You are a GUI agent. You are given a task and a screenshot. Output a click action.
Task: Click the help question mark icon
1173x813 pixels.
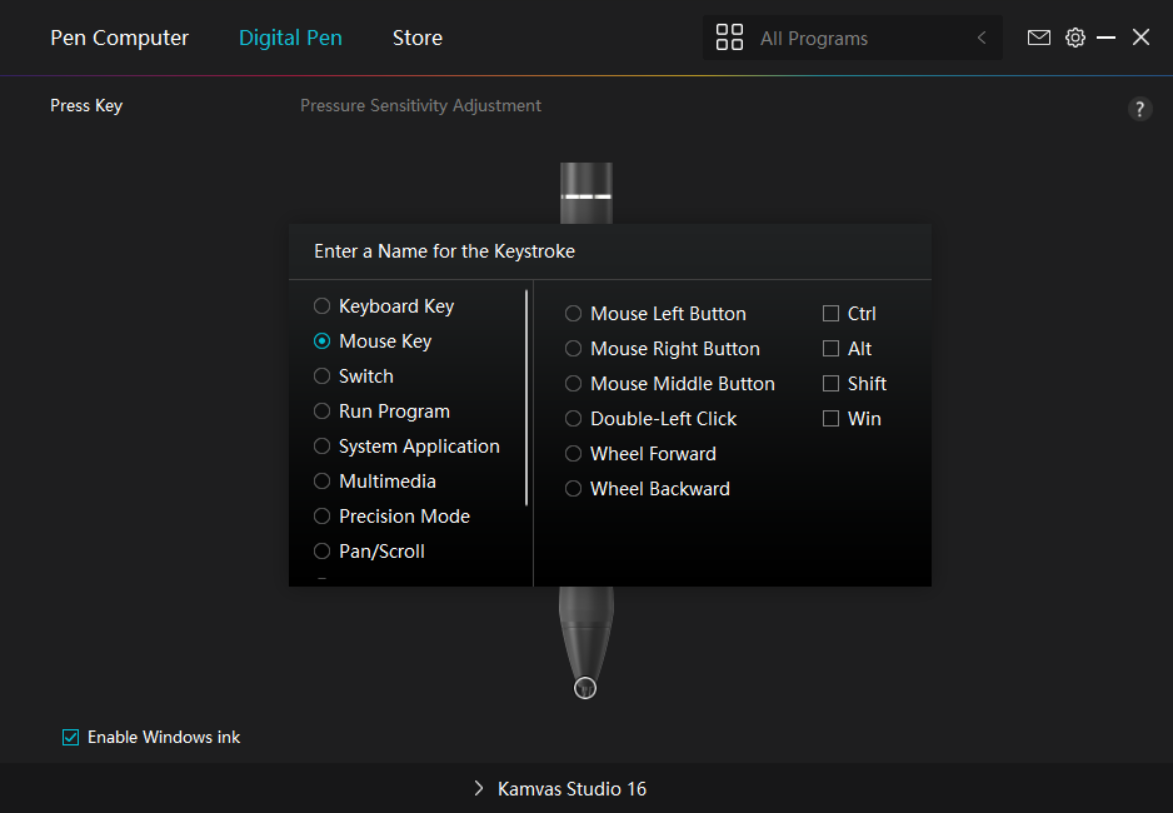click(x=1139, y=109)
